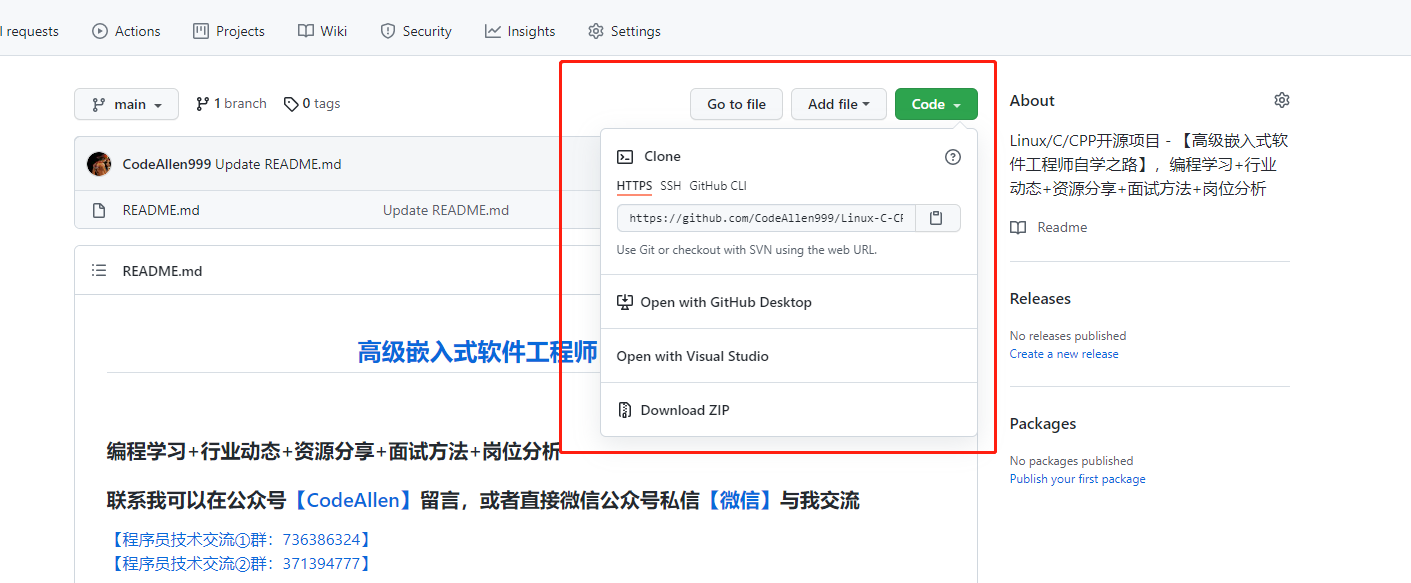Image resolution: width=1411 pixels, height=583 pixels.
Task: Click the Readme book icon in About
Action: [x=1018, y=228]
